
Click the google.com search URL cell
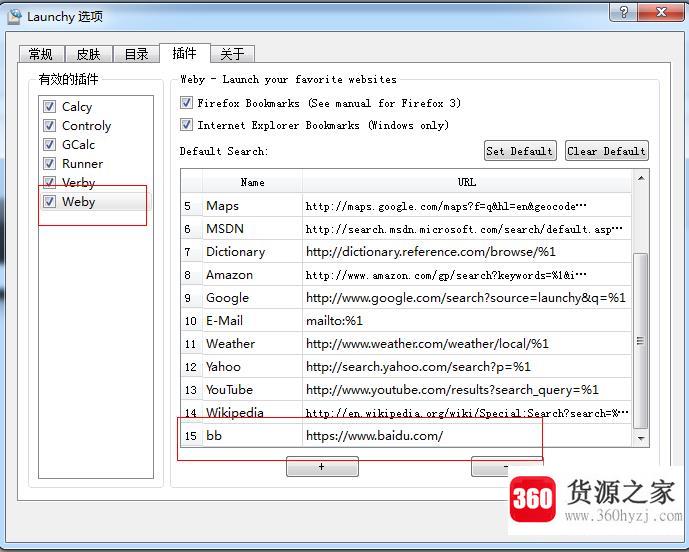pyautogui.click(x=467, y=298)
